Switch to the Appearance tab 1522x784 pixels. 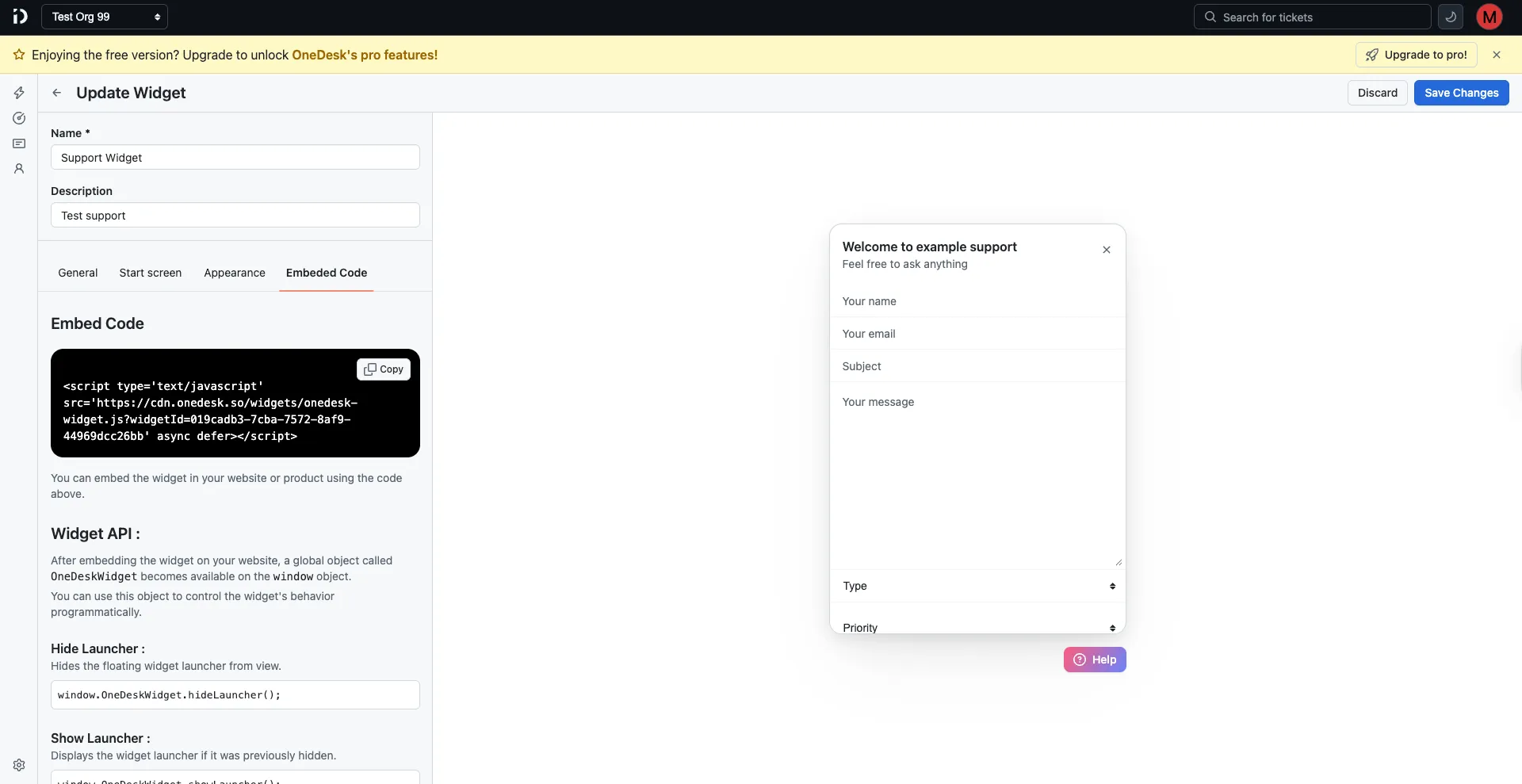pos(234,273)
